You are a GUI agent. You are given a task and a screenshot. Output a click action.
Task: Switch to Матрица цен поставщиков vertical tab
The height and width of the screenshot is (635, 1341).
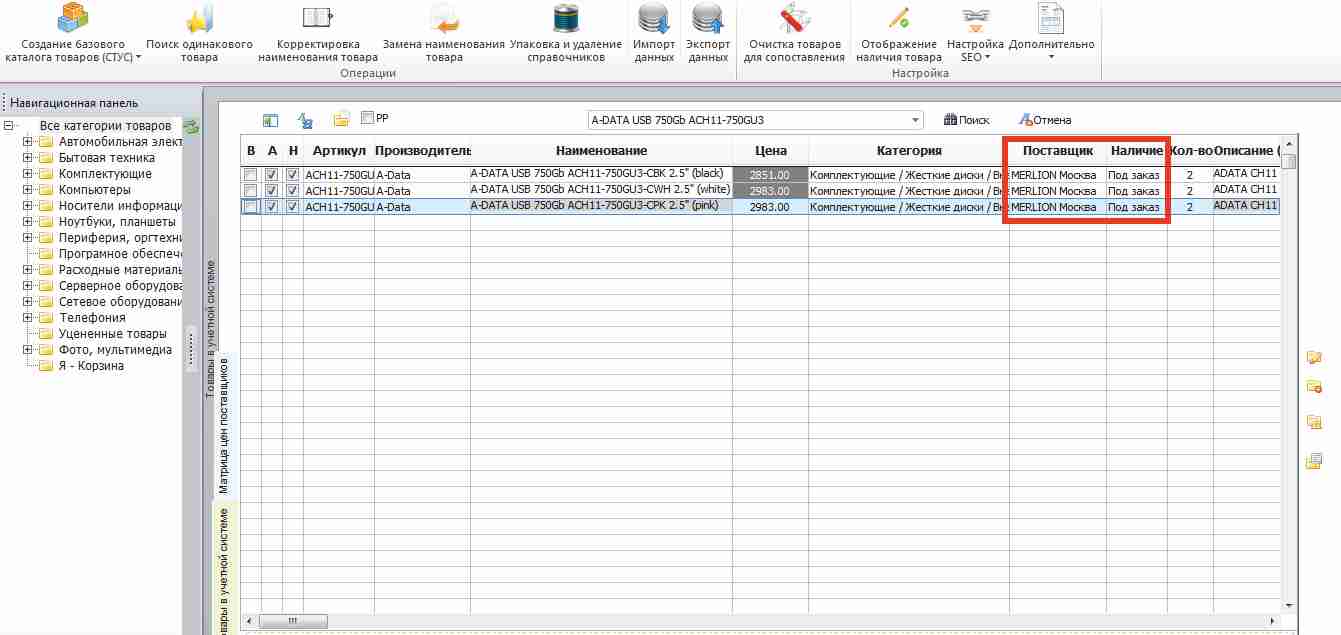pos(224,424)
